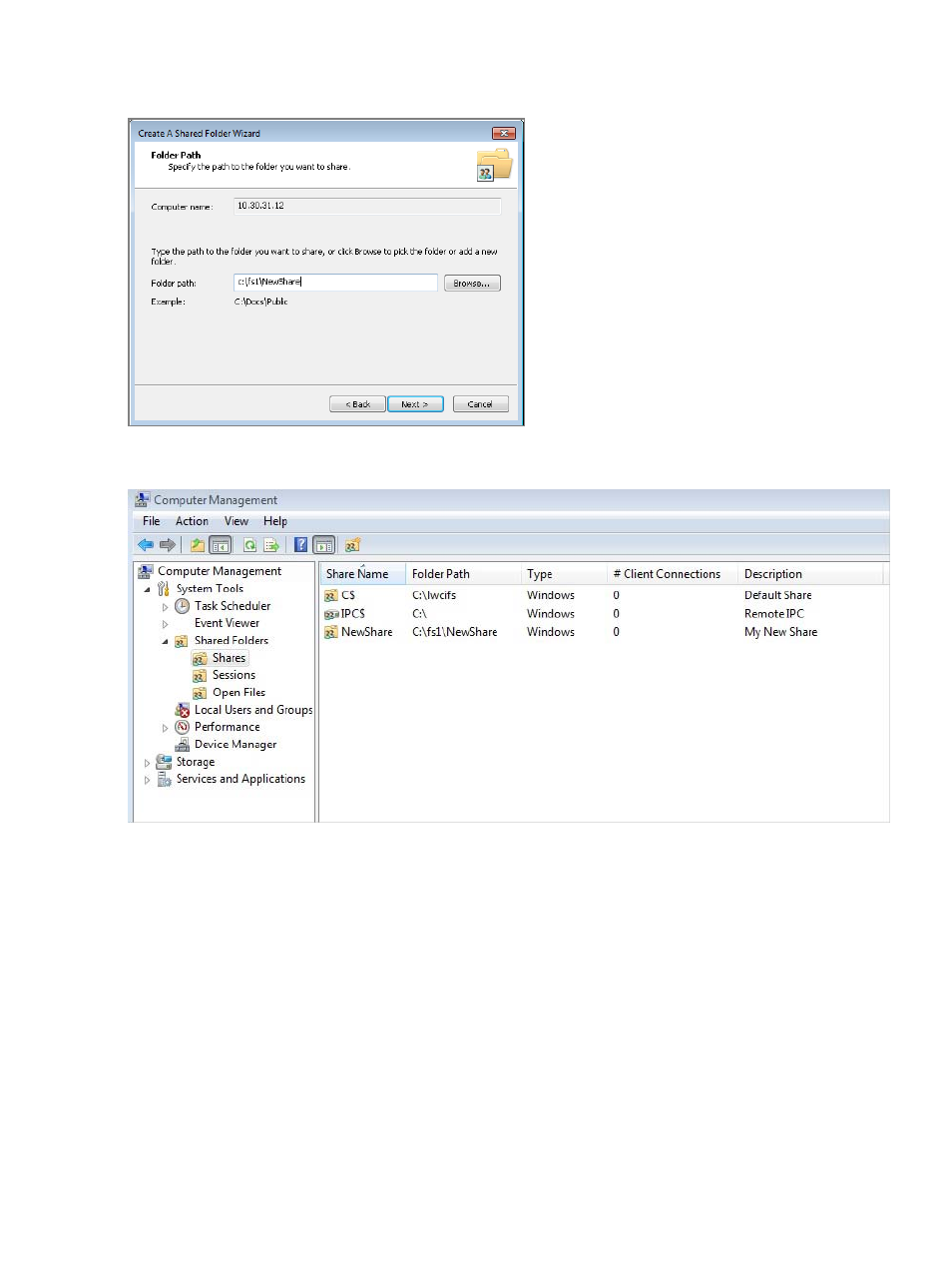Click the System Tools wrench icon
This screenshot has width=952, height=1268.
(x=164, y=589)
